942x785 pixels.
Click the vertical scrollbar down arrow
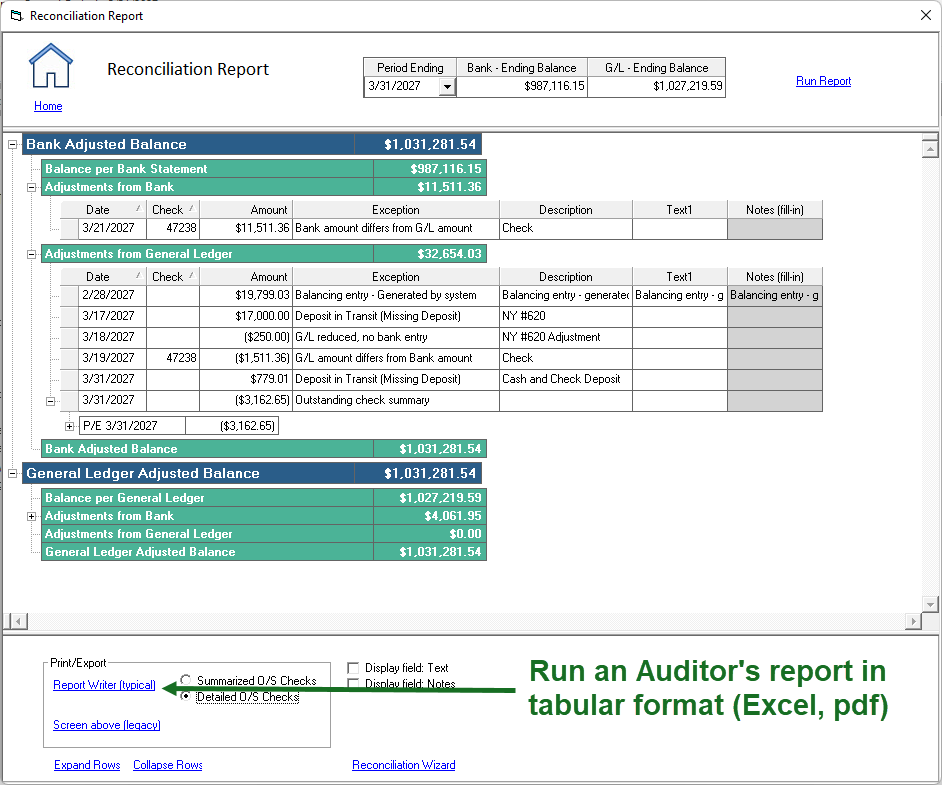click(x=930, y=604)
